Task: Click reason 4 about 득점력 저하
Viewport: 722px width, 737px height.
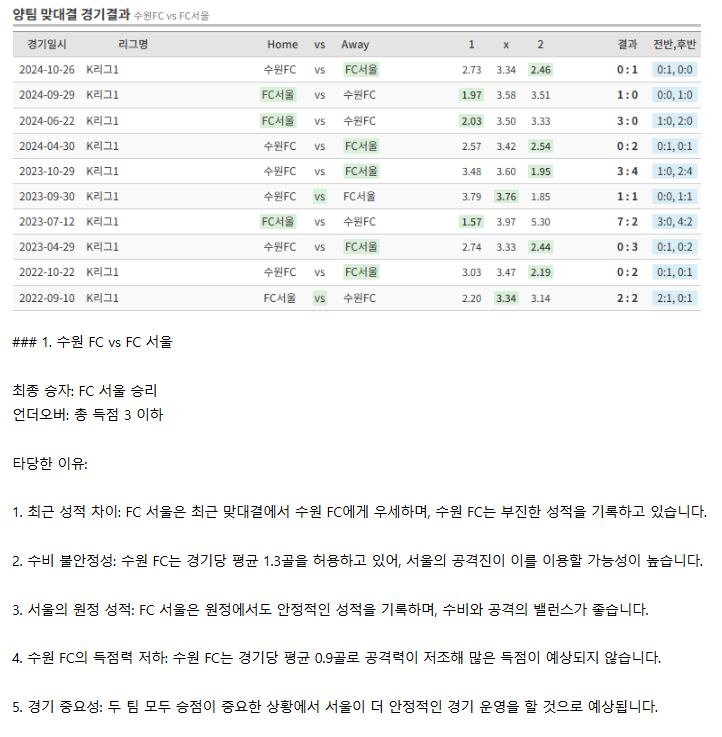Action: 337,658
